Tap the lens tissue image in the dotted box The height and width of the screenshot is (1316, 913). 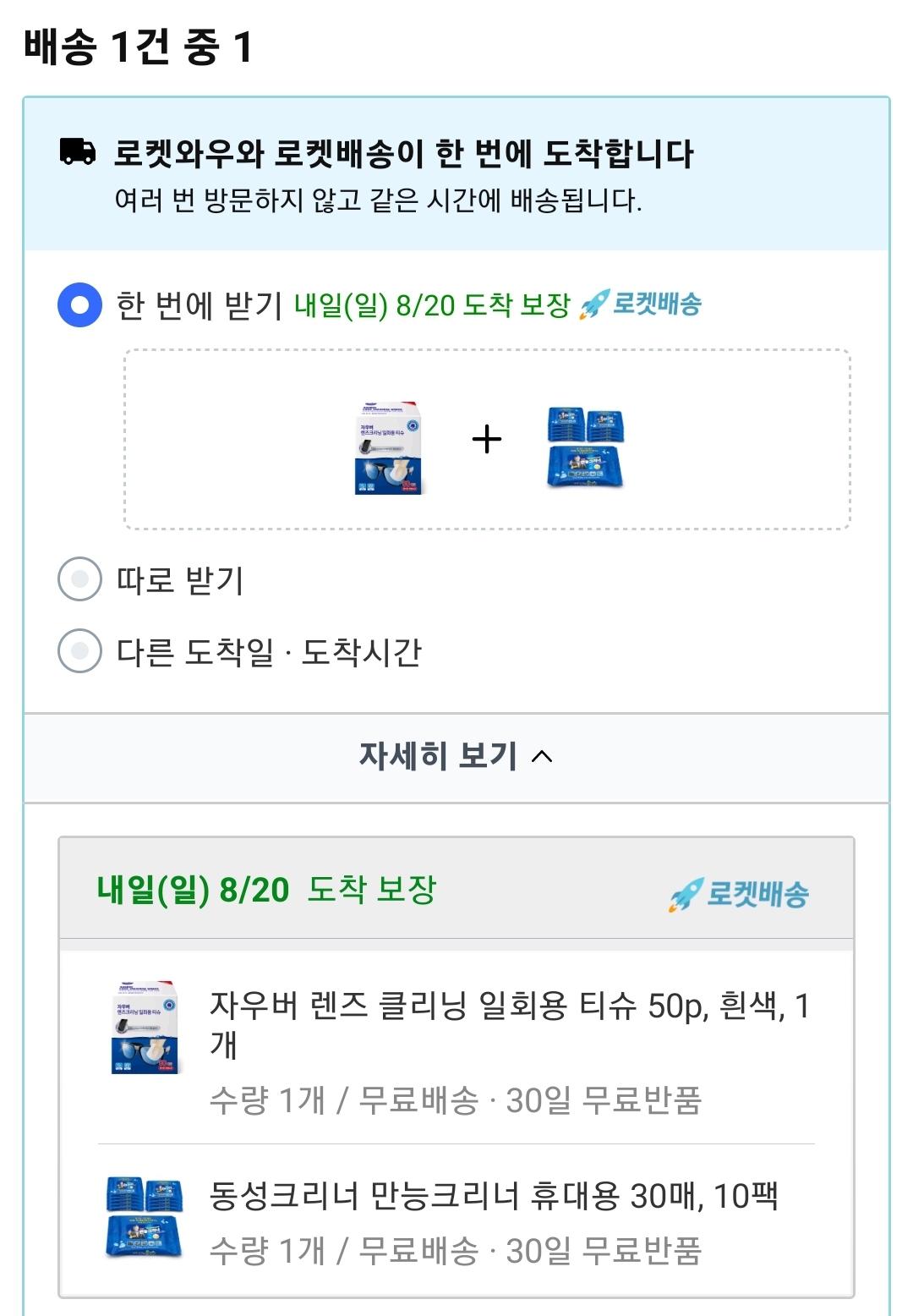click(x=388, y=447)
